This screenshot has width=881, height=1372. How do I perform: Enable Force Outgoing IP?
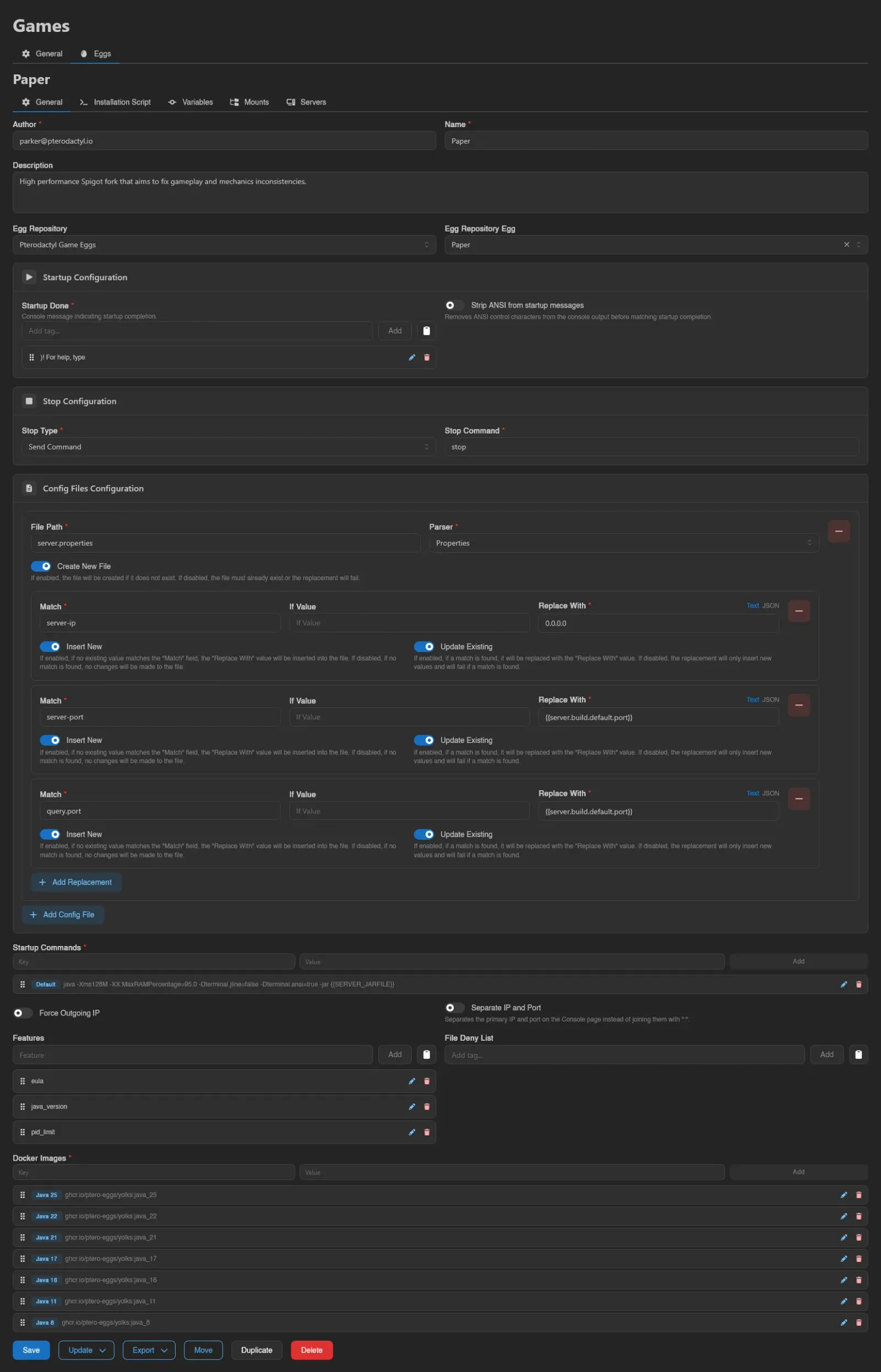(23, 1013)
